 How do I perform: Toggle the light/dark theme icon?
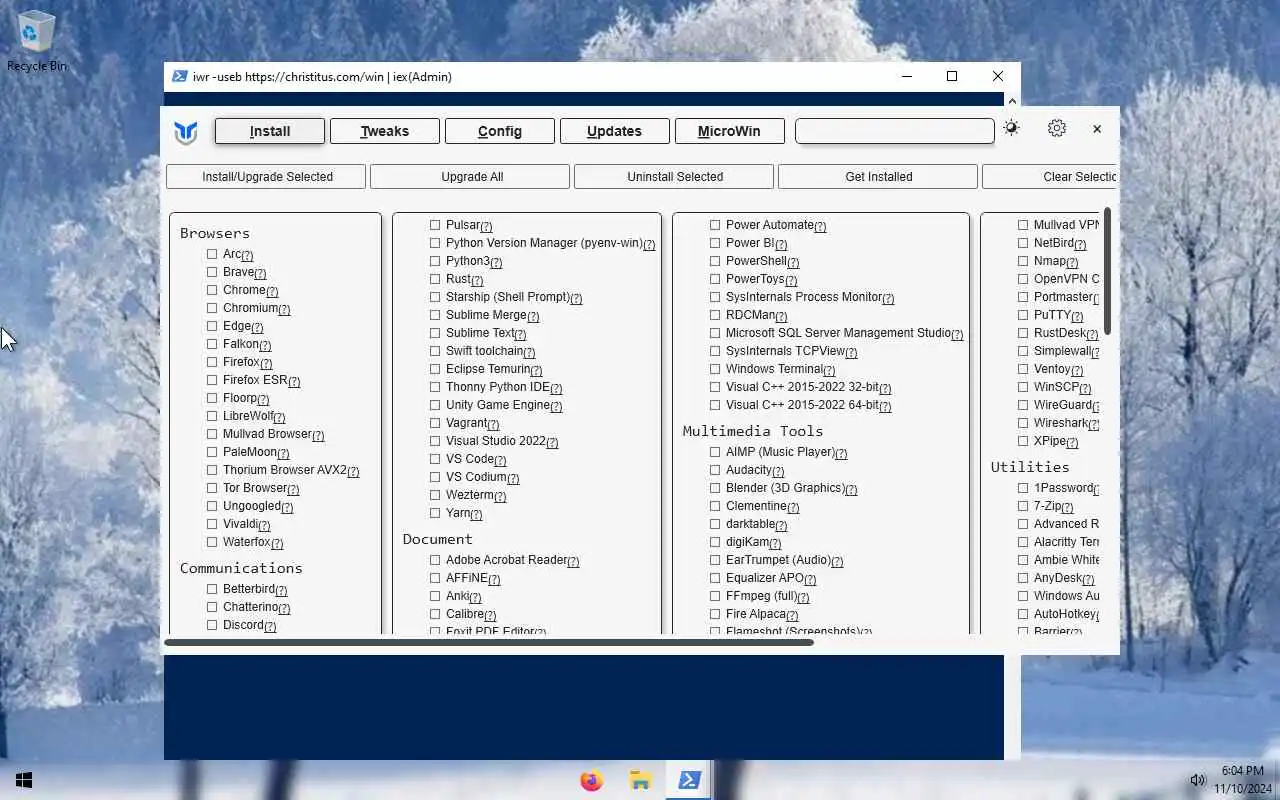coord(1011,128)
